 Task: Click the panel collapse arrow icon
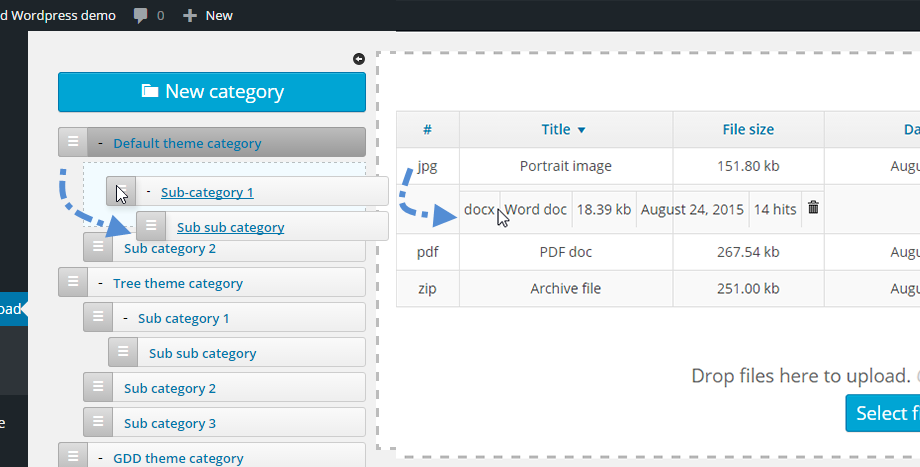coord(359,59)
